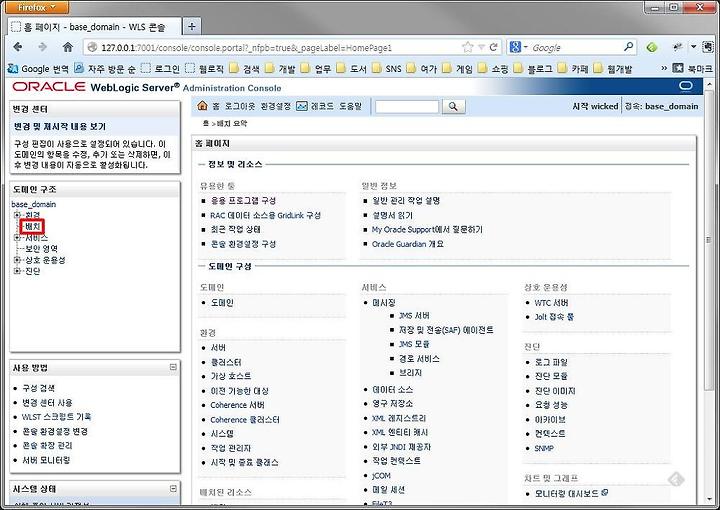The width and height of the screenshot is (720, 510).
Task: Open the Coherence 클러스터 link
Action: pyautogui.click(x=245, y=420)
